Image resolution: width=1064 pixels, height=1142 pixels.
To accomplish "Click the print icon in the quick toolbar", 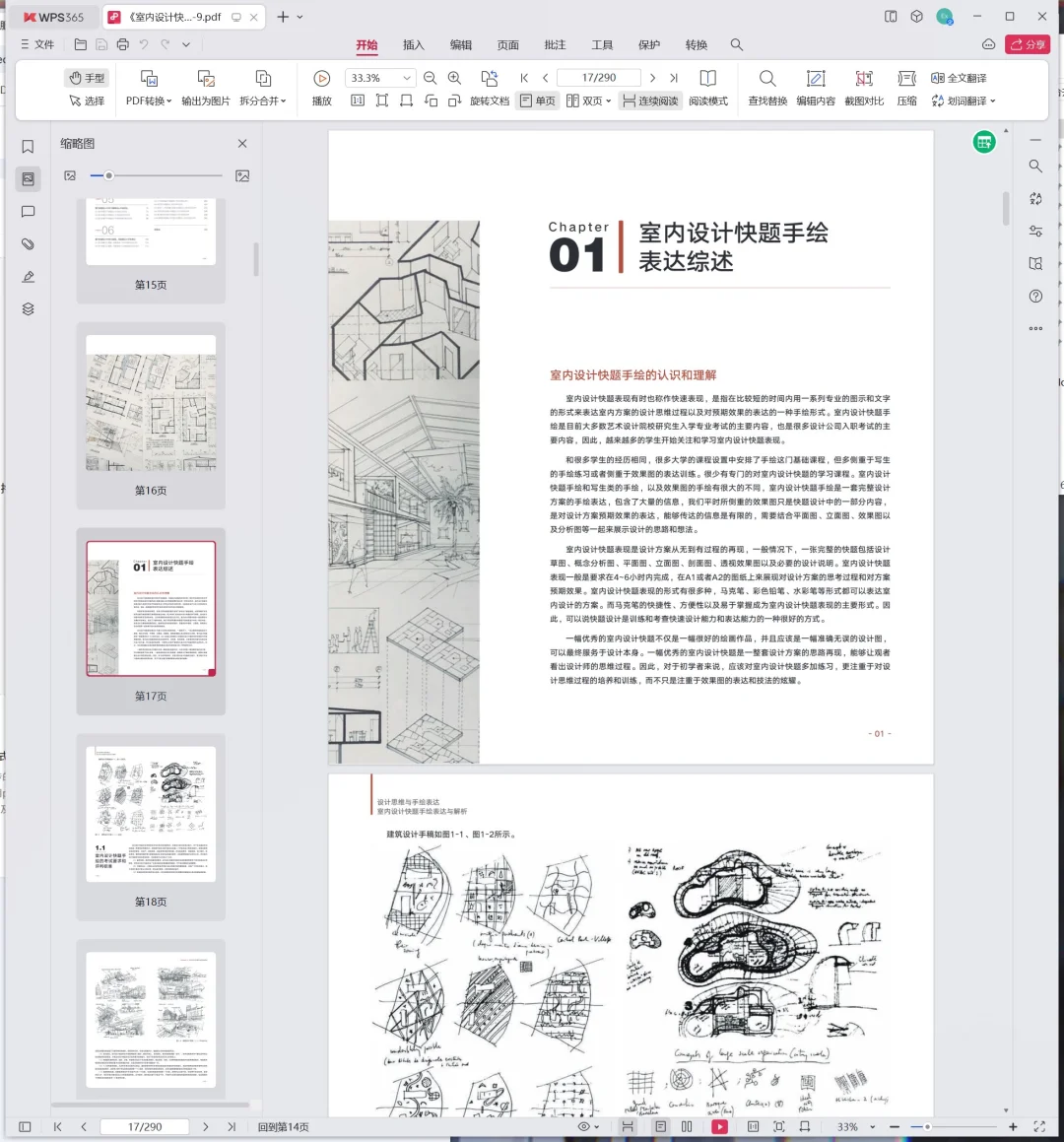I will [122, 44].
